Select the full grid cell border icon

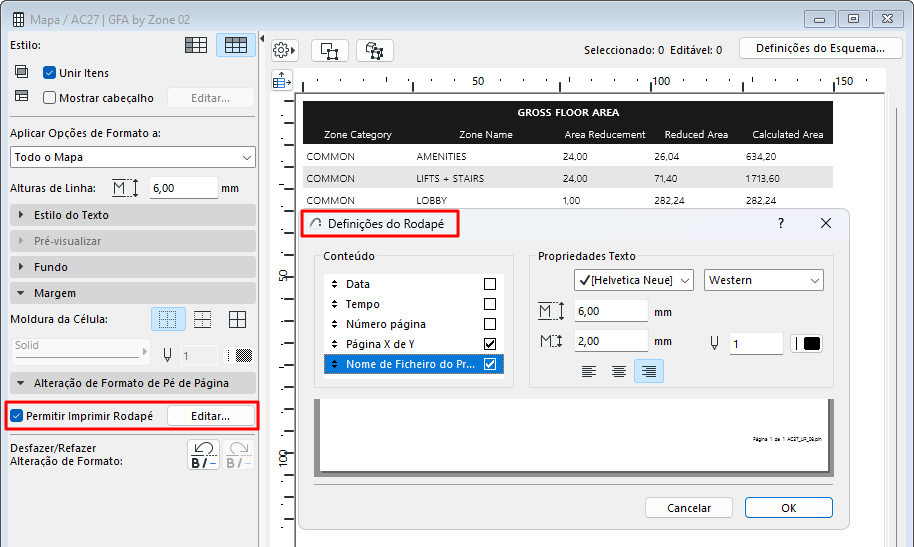[237, 319]
